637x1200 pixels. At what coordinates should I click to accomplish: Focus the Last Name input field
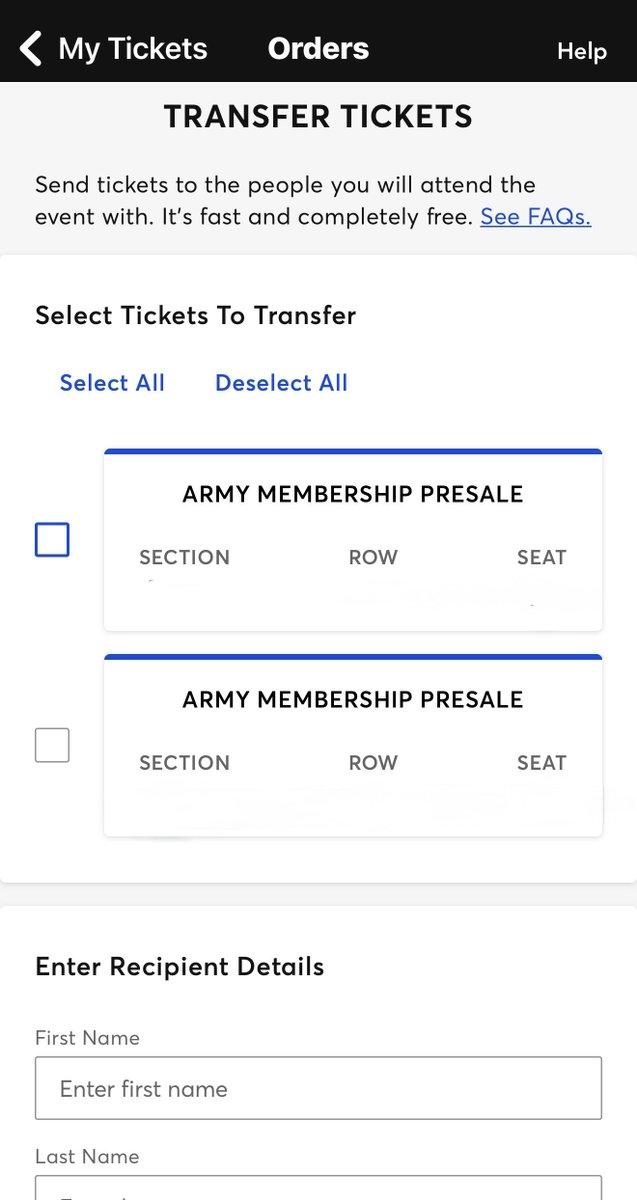[318, 1188]
